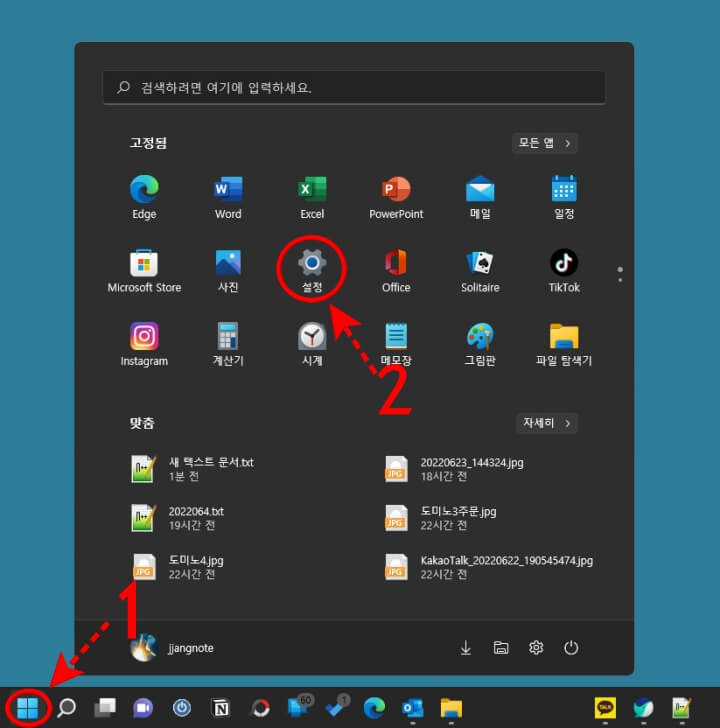
Task: Open the 그림판 (Paint) app
Action: (x=480, y=344)
